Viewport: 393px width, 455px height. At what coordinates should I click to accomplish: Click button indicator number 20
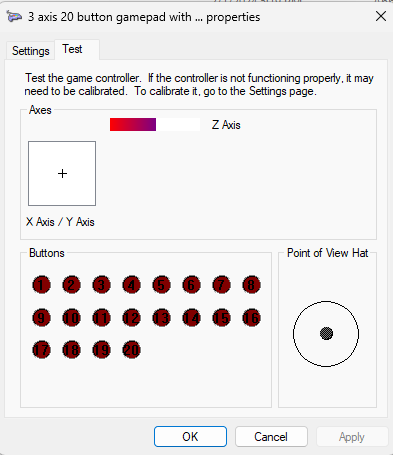click(131, 350)
